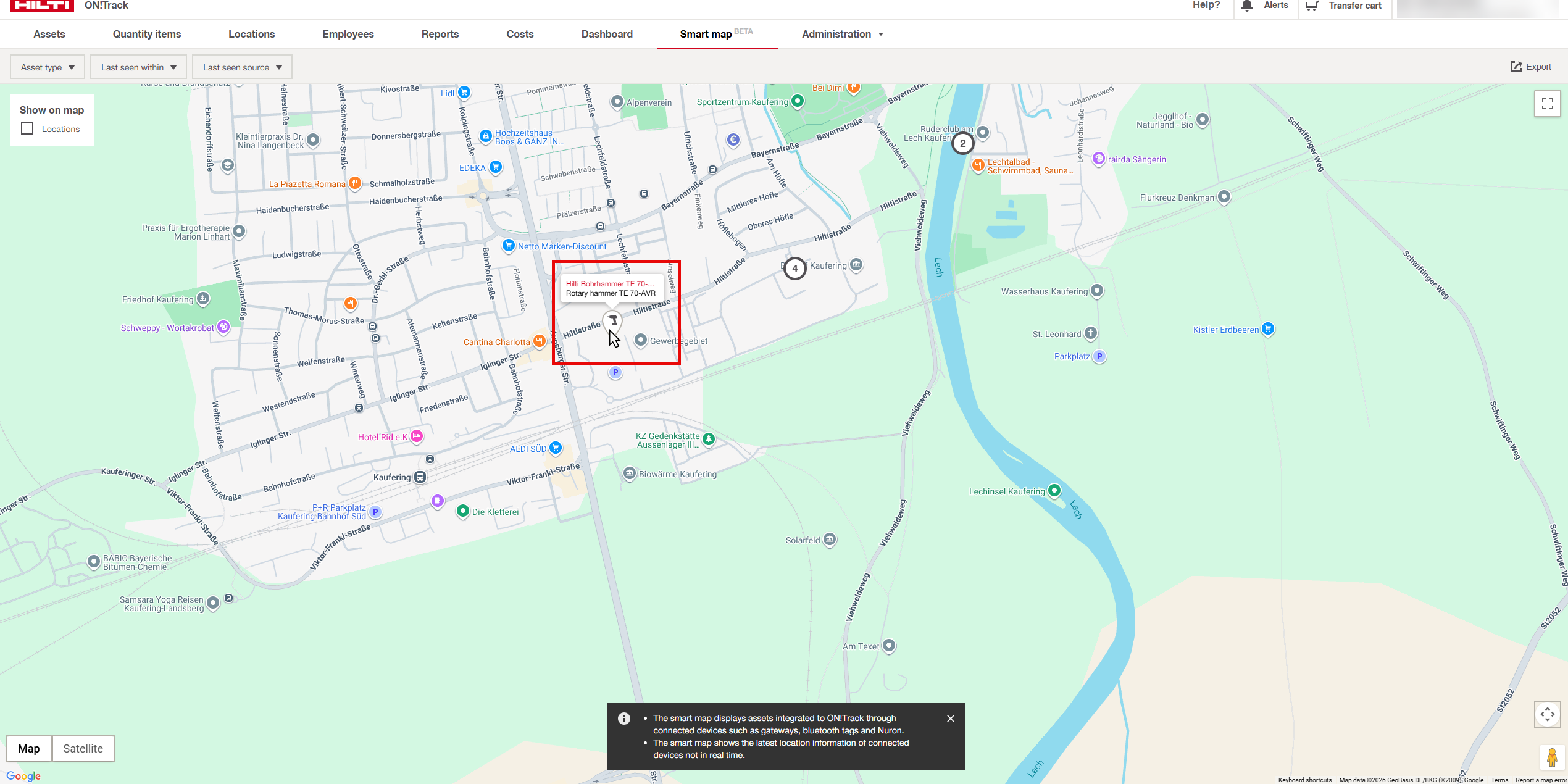Click the EDEKA shopping cart pin
1568x784 pixels.
495,167
